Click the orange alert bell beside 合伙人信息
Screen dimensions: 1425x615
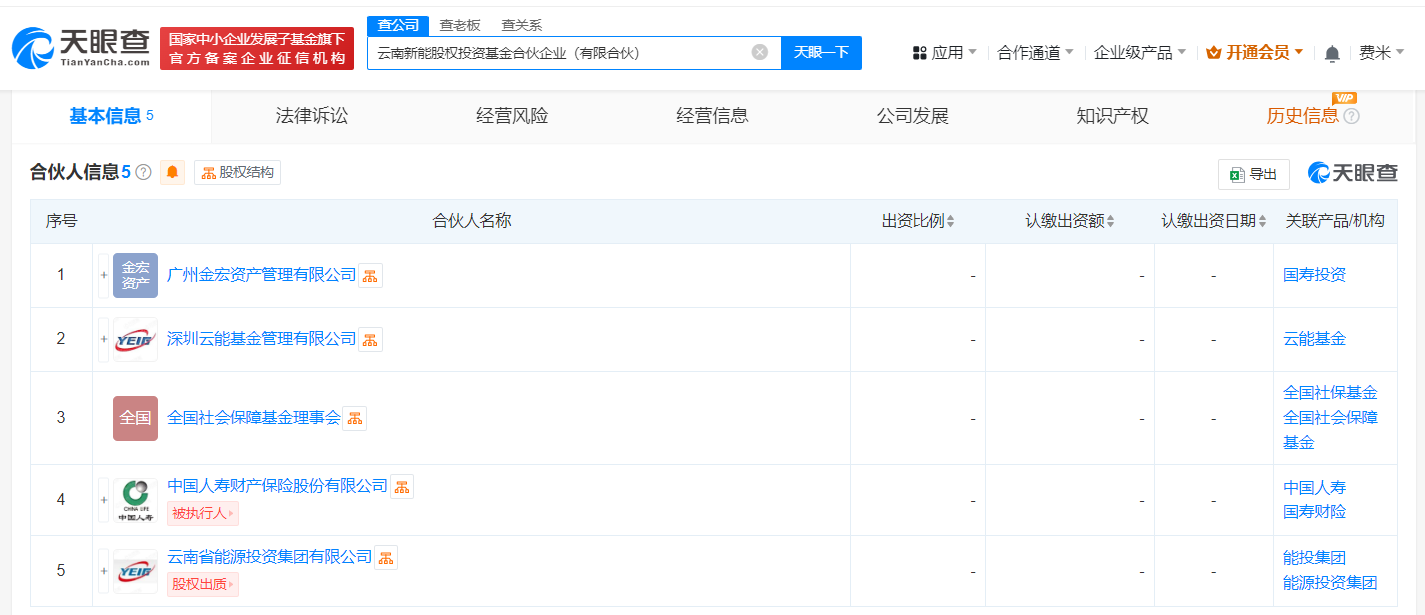coord(172,172)
